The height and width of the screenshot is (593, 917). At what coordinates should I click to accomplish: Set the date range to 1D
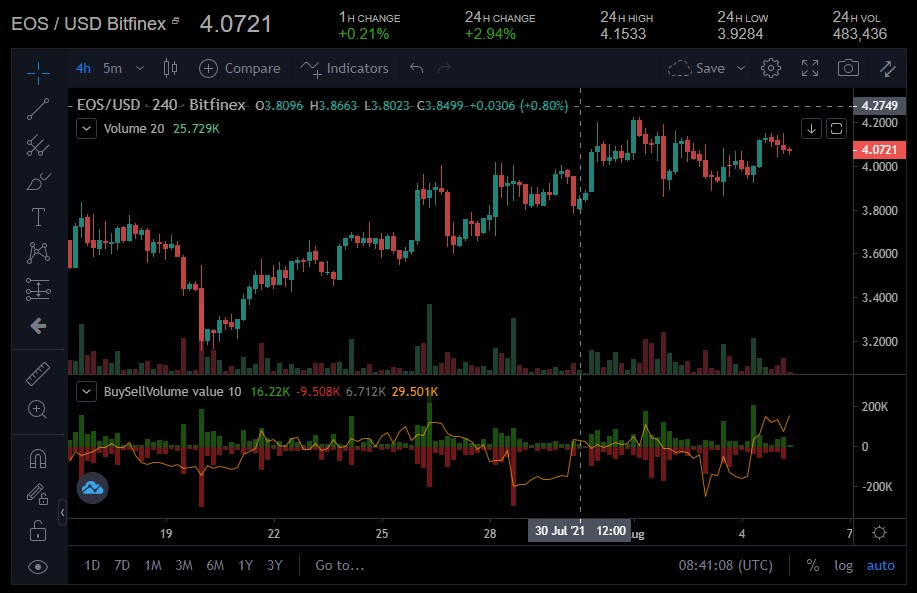(92, 566)
